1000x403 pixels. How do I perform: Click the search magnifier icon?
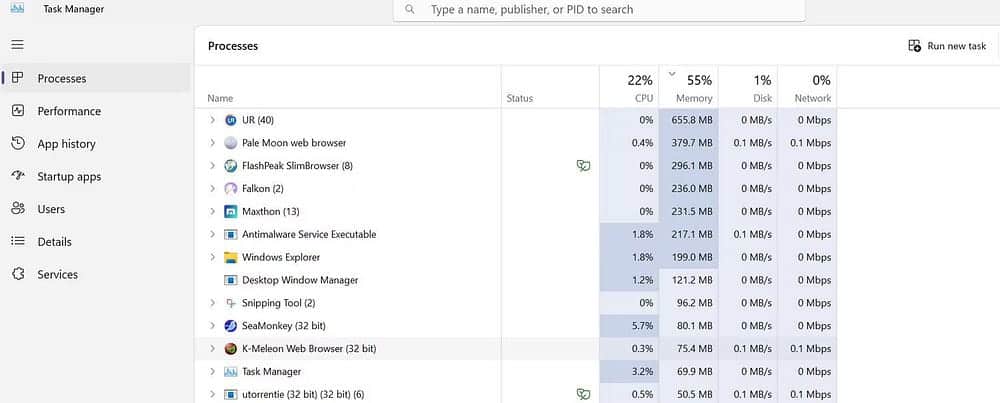coord(410,10)
